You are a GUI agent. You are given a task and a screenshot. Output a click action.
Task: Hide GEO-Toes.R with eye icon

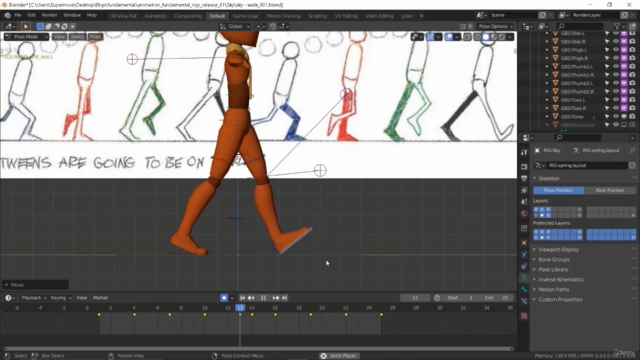click(x=616, y=108)
